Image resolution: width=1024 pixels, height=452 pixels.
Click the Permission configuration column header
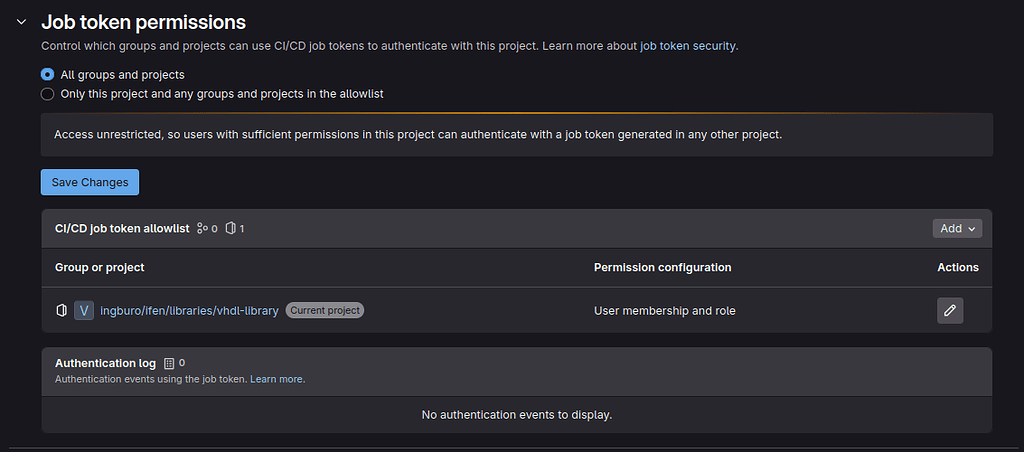click(x=662, y=267)
